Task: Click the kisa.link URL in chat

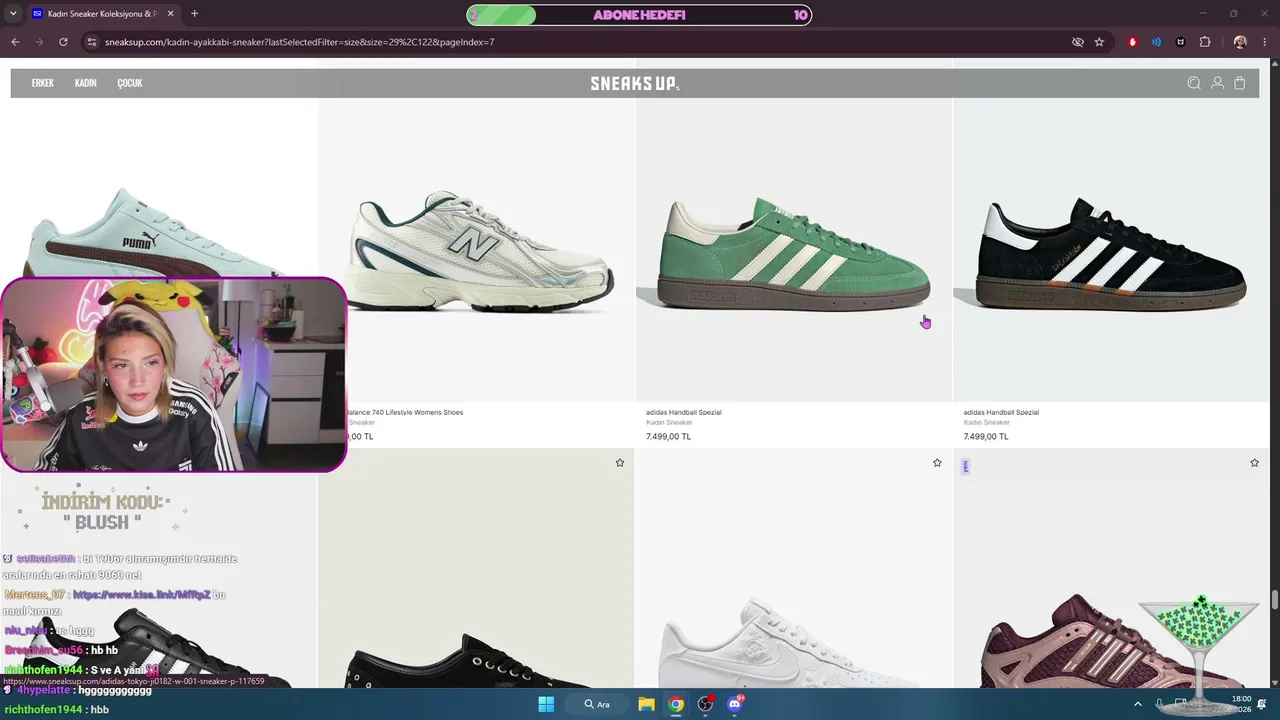Action: [x=142, y=595]
